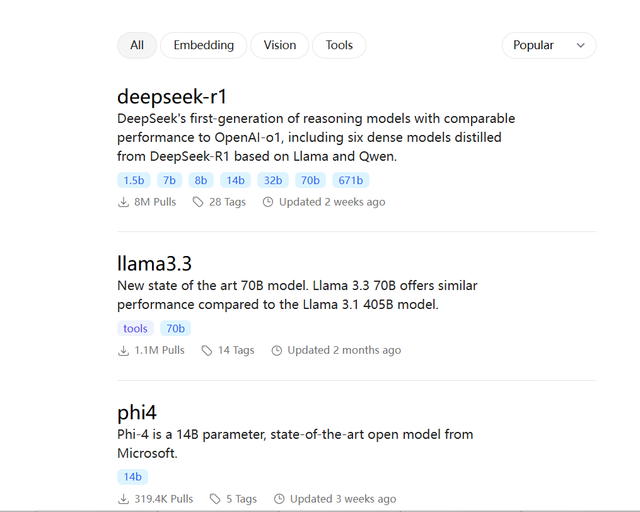
Task: Click tag icon next to 14 Tags
Action: click(x=207, y=351)
